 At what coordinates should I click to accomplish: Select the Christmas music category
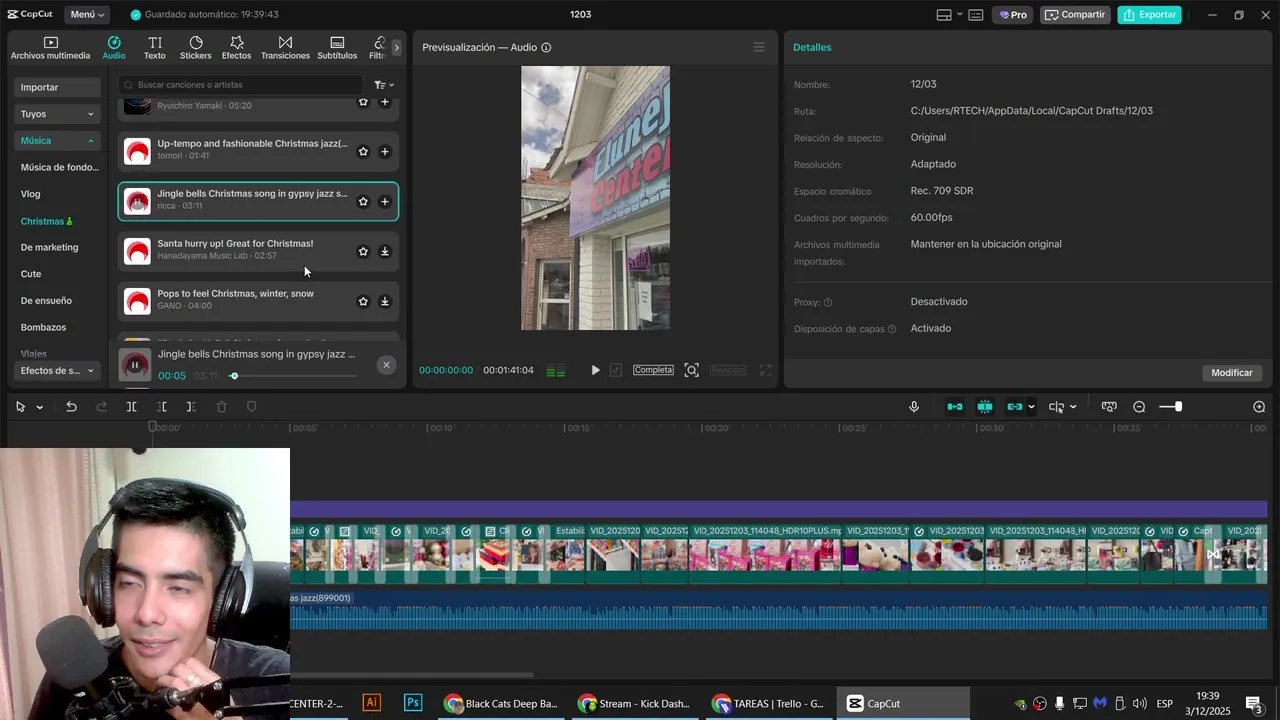[47, 221]
